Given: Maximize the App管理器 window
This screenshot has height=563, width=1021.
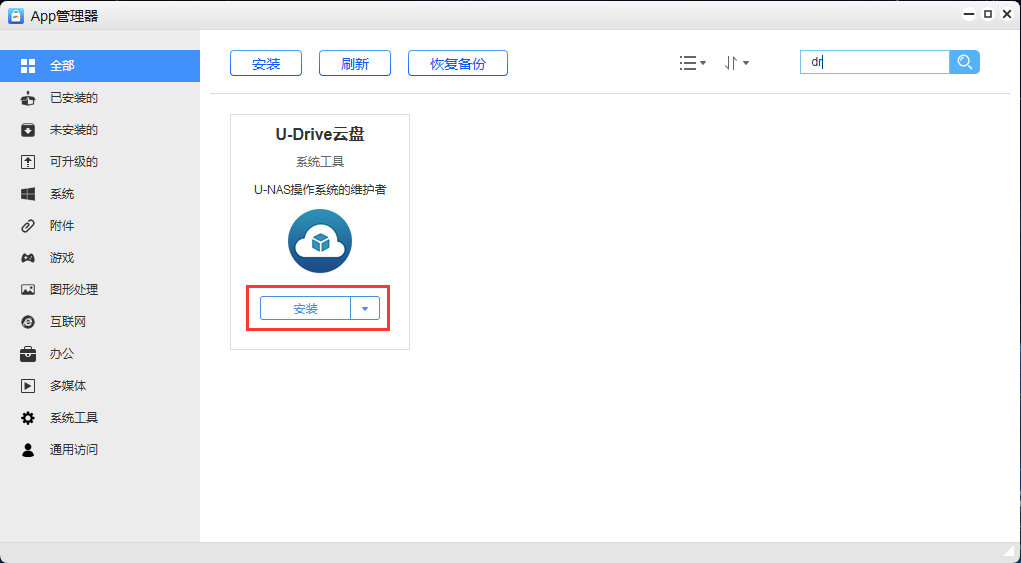Looking at the screenshot, I should (x=988, y=14).
